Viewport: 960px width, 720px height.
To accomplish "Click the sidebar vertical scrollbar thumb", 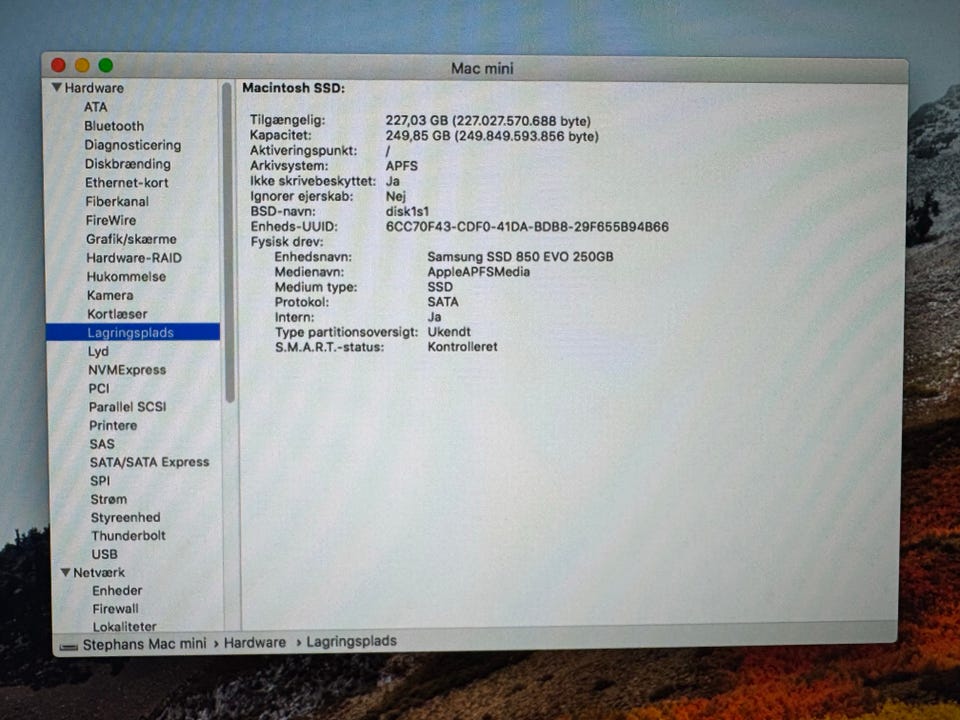I will coord(229,244).
